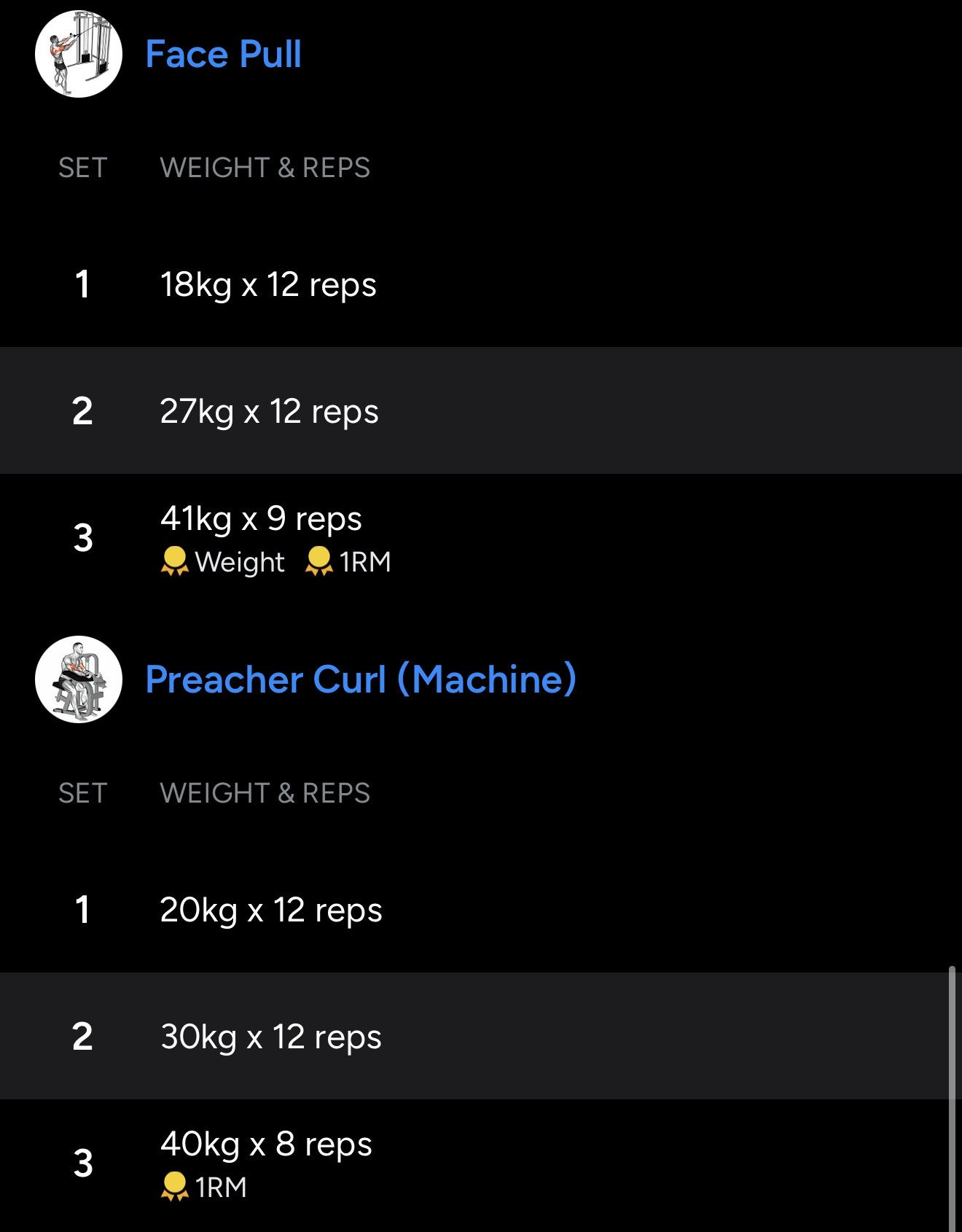Tap the Face Pull 1RM medal icon
This screenshot has height=1232, width=962.
pos(318,561)
